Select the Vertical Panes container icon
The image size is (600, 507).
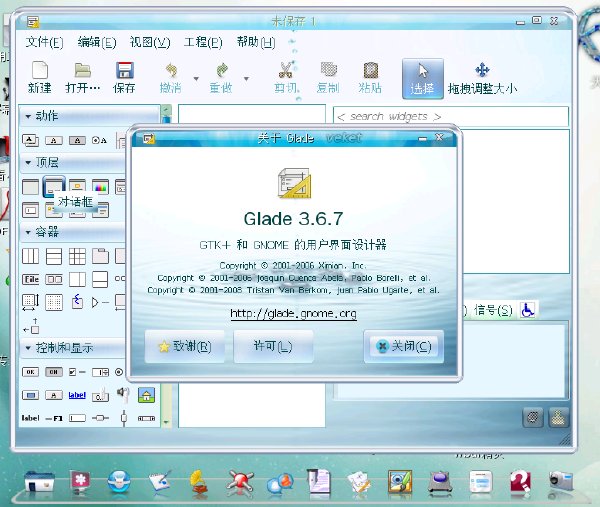100,279
